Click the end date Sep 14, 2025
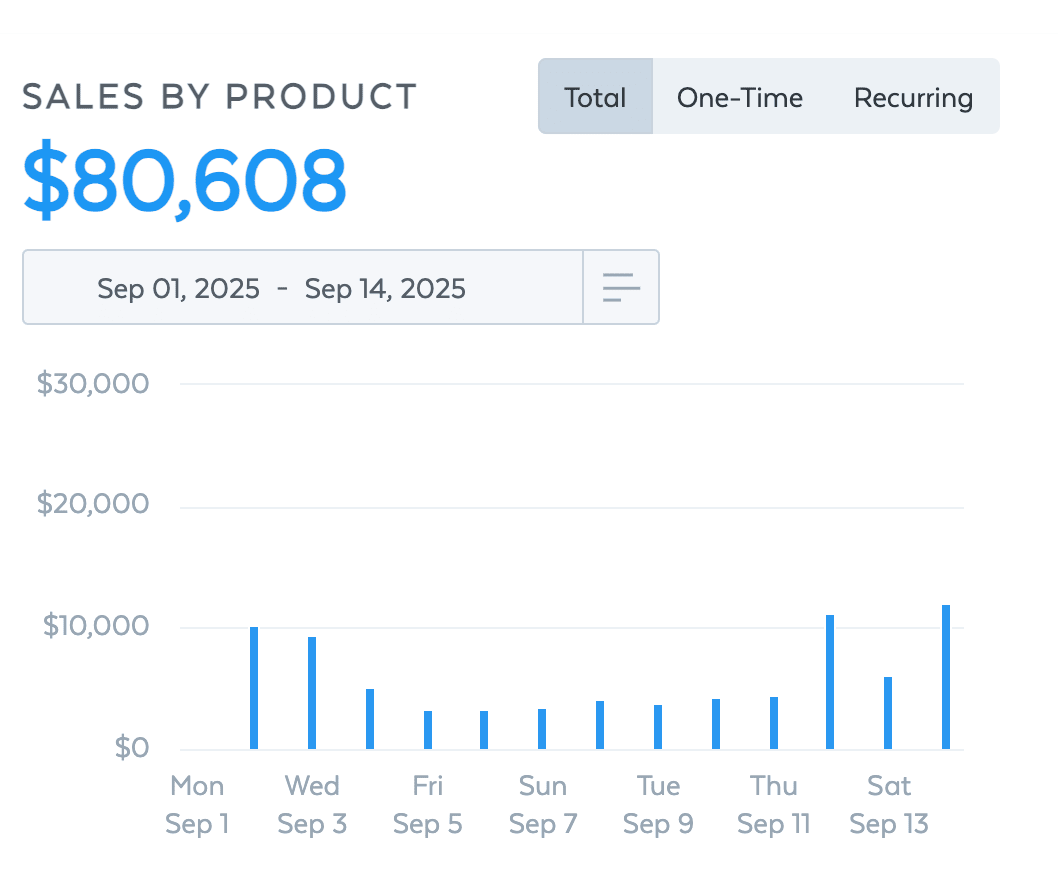The height and width of the screenshot is (896, 1058). [x=385, y=289]
